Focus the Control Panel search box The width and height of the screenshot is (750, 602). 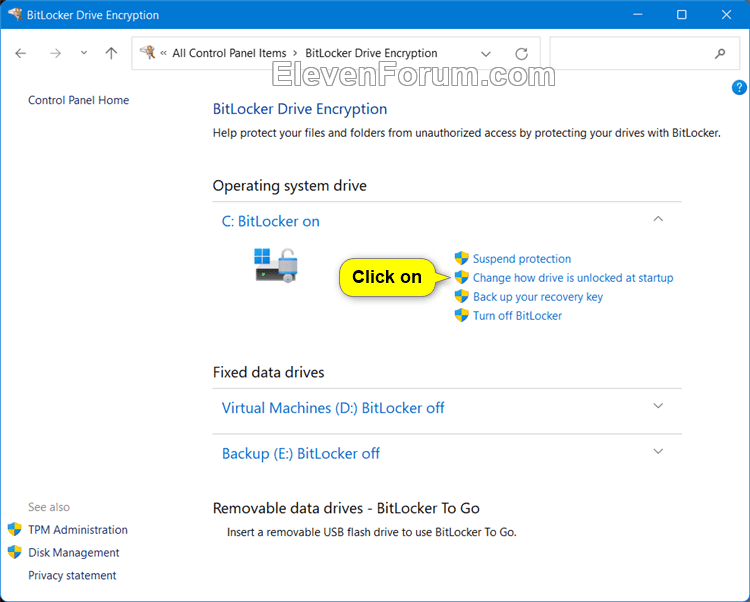pos(644,54)
